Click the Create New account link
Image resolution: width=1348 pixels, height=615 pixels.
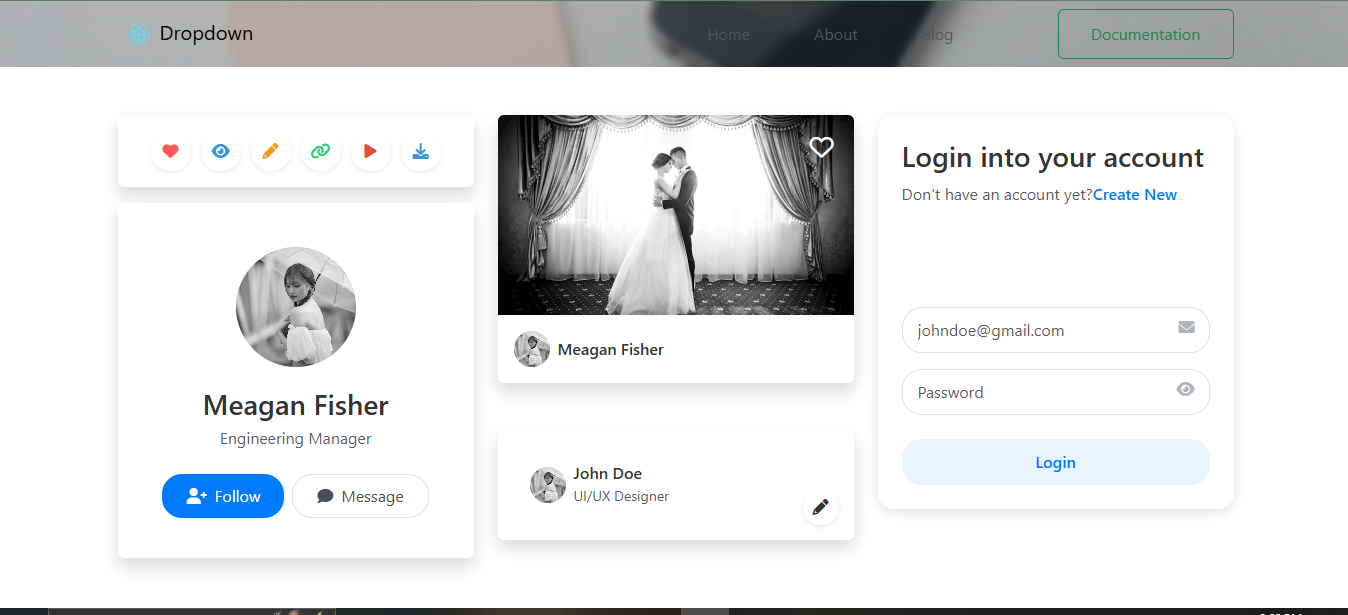[x=1134, y=195]
